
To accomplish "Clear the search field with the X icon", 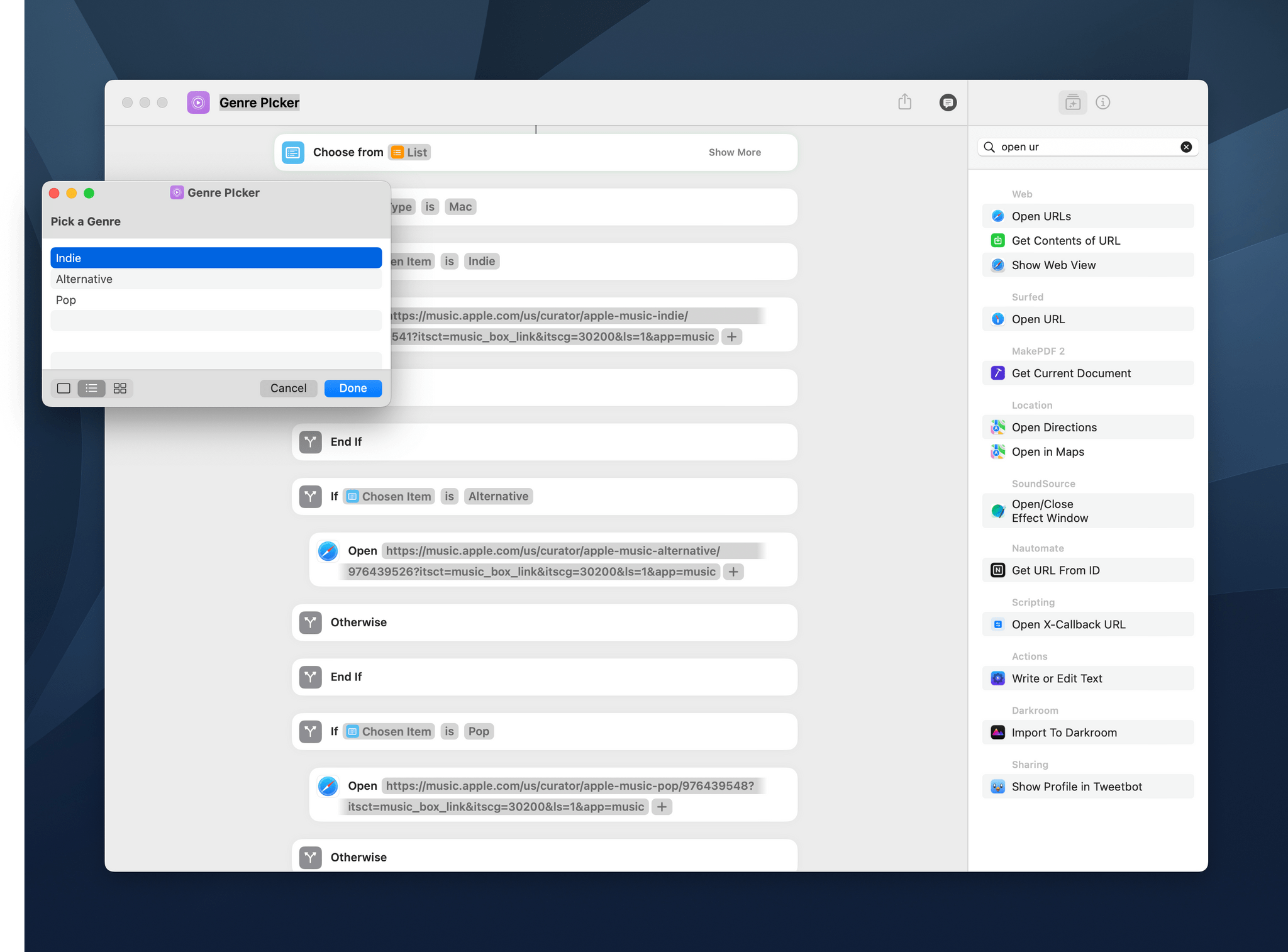I will [x=1186, y=147].
